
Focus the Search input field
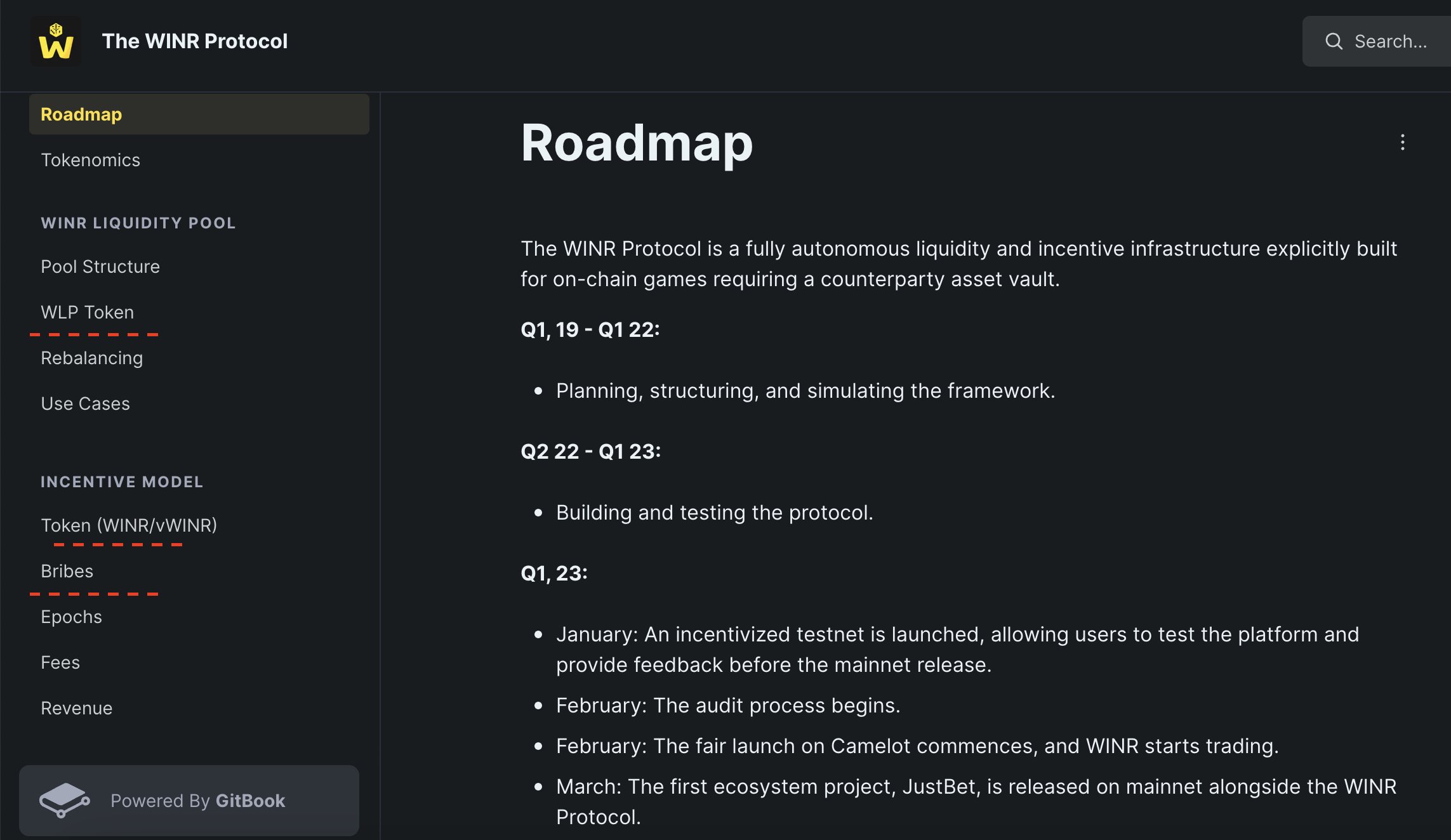1390,41
